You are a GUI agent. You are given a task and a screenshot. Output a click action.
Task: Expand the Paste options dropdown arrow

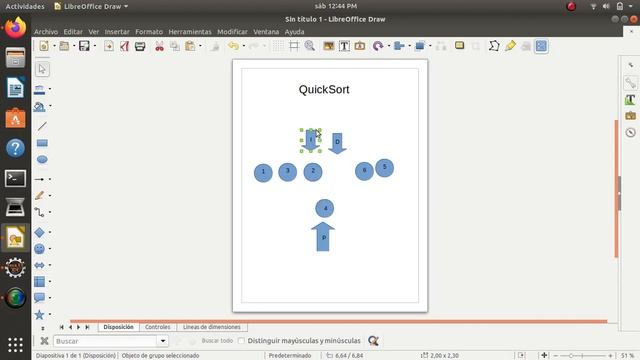click(200, 46)
